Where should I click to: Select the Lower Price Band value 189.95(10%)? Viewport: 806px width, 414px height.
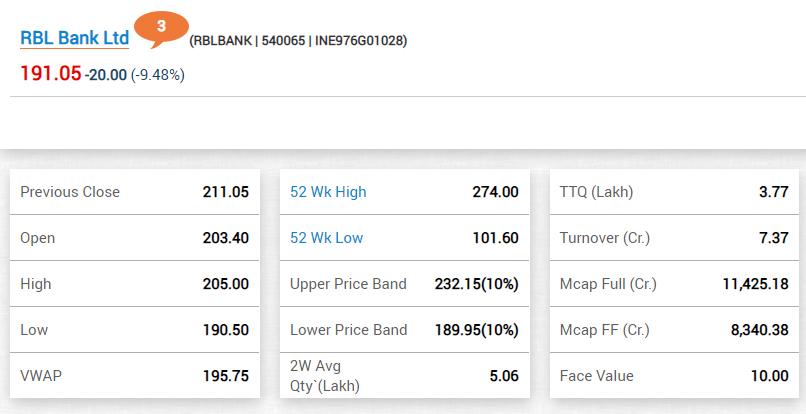pos(476,330)
